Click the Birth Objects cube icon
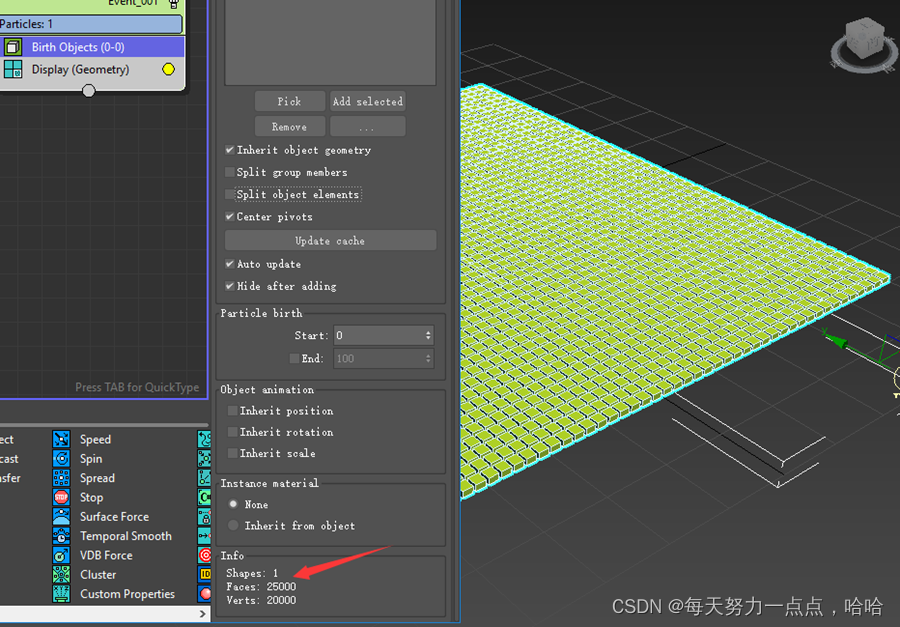This screenshot has height=627, width=900. 12,46
